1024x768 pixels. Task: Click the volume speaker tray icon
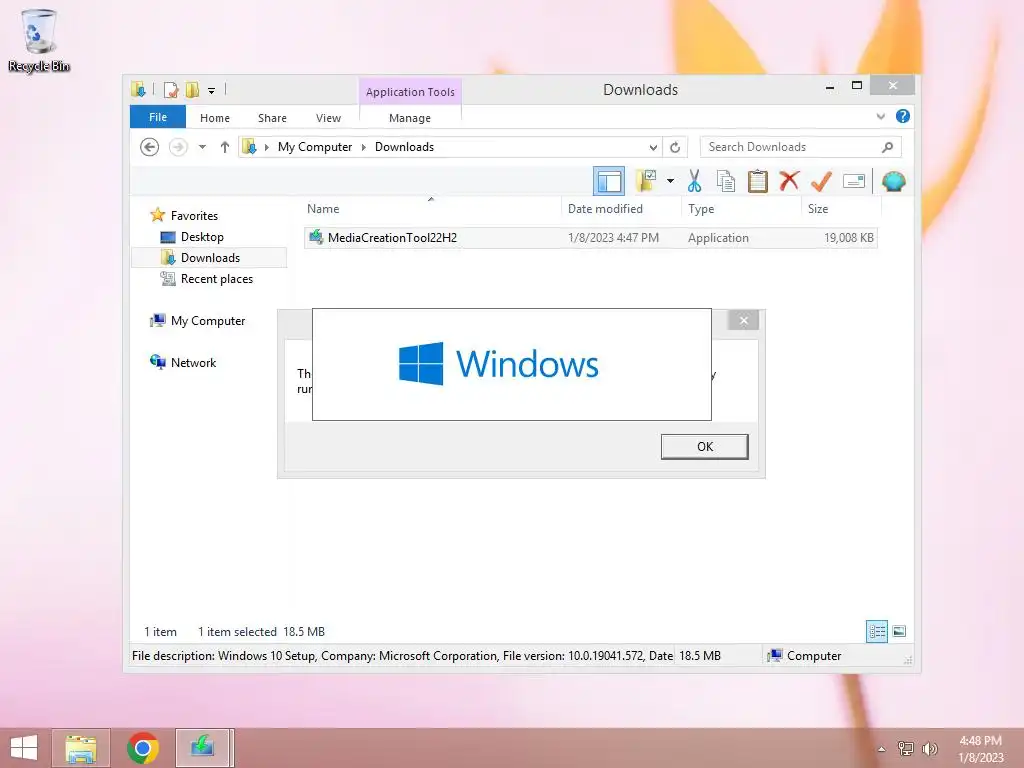[929, 749]
